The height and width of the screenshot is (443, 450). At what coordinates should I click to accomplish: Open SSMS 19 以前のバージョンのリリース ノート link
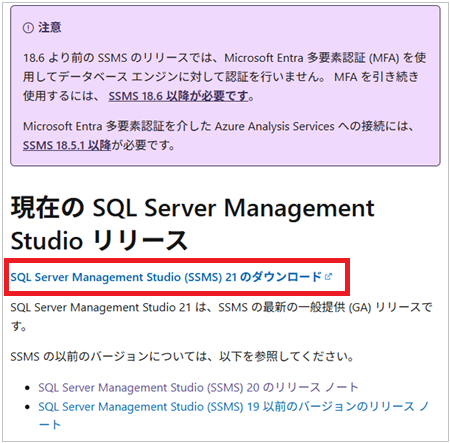[233, 415]
